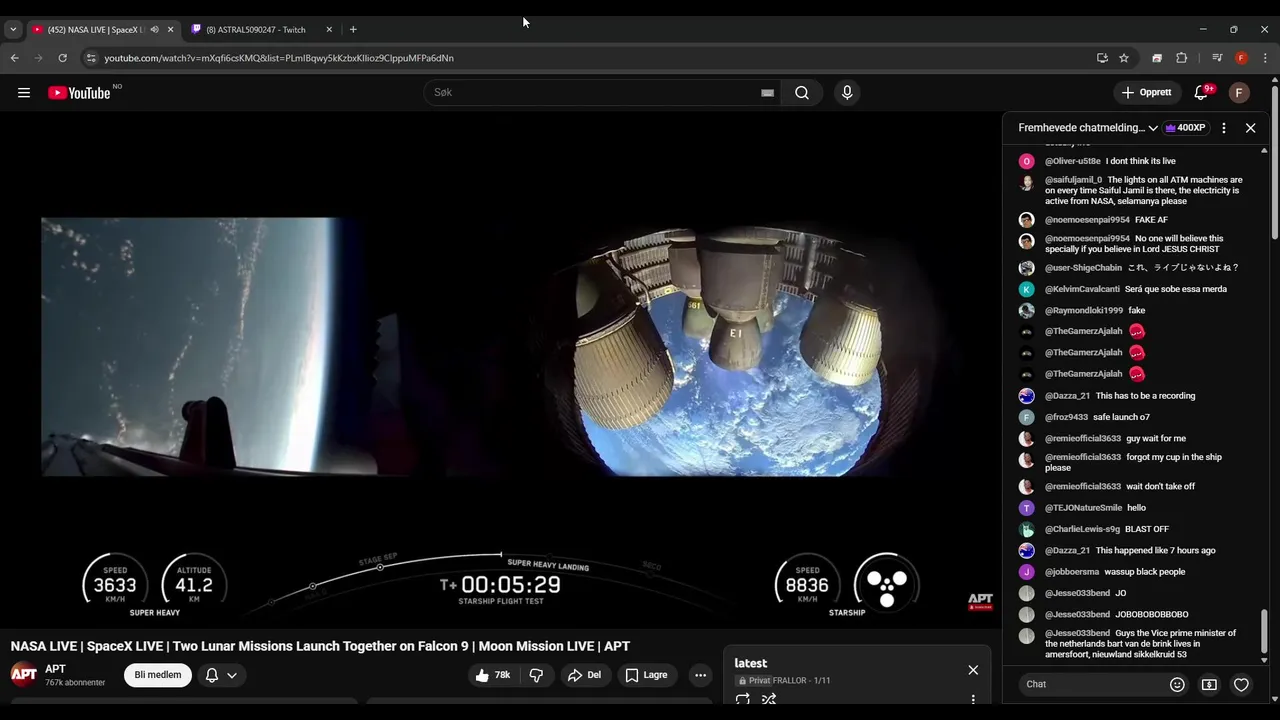Viewport: 1280px width, 720px height.
Task: Expand chat mode dropdown Fremhevede chatmelding
Action: [1088, 128]
